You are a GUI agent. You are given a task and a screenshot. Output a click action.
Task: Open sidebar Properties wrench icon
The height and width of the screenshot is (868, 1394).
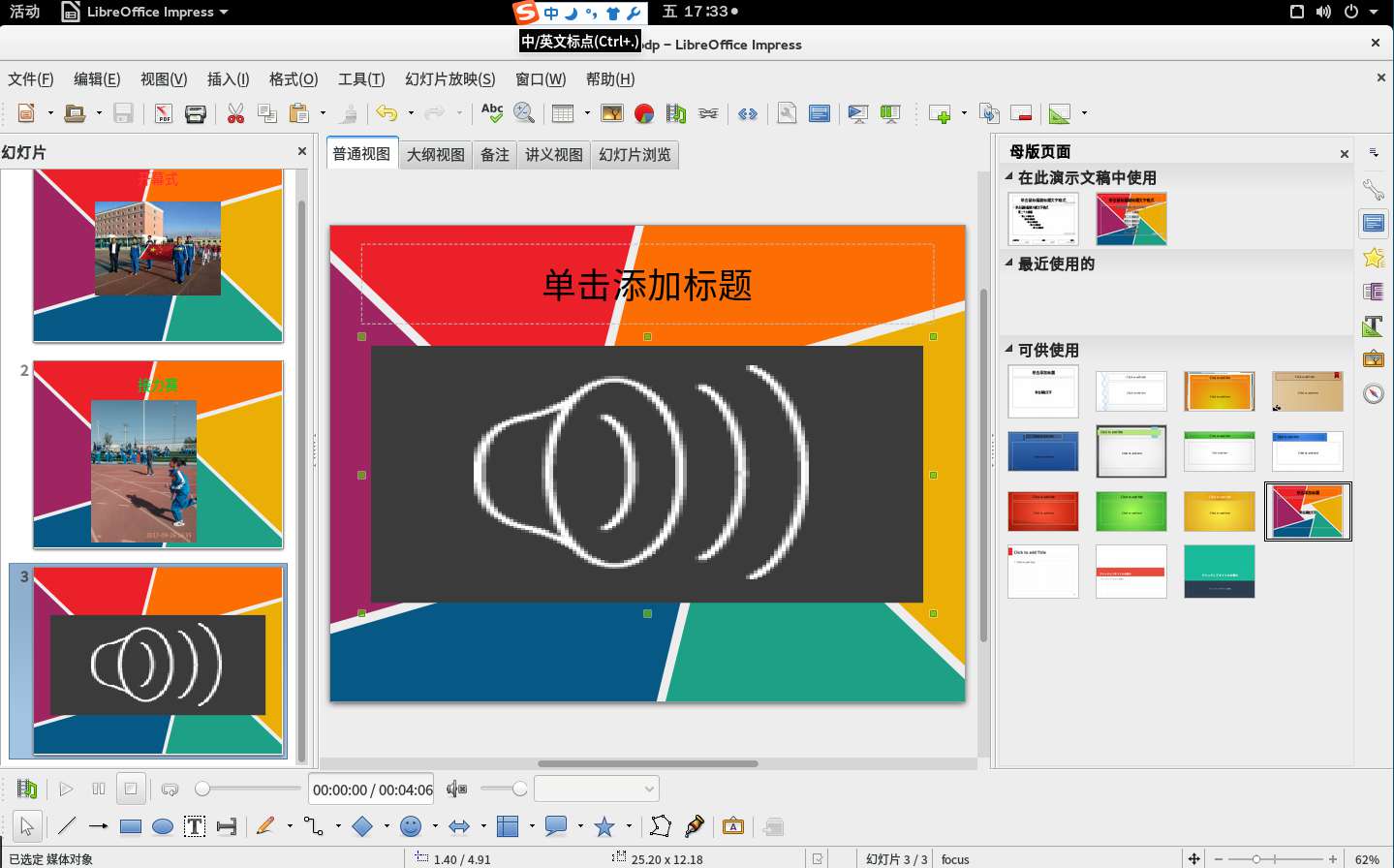pos(1374,190)
